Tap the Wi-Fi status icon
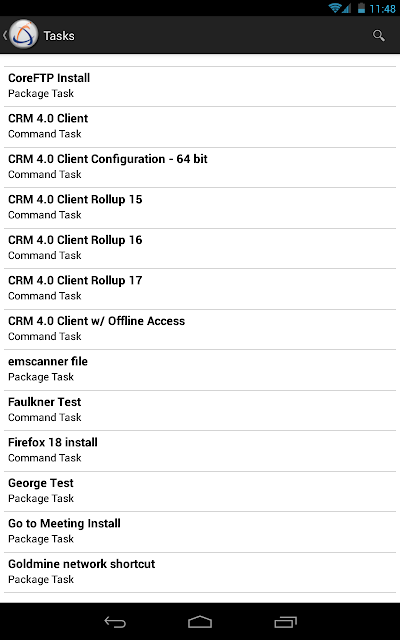This screenshot has height=640, width=400. (335, 8)
